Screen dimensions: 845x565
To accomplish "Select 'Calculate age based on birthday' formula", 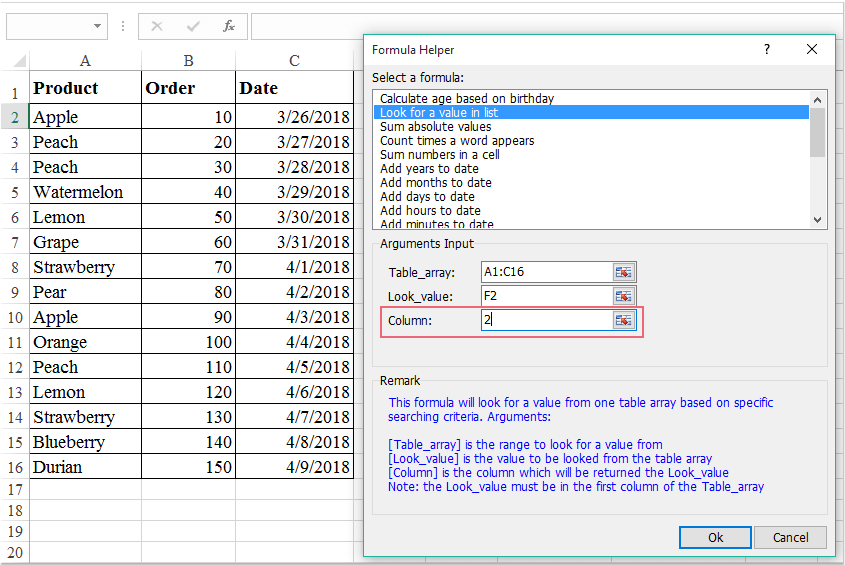I will (x=591, y=98).
